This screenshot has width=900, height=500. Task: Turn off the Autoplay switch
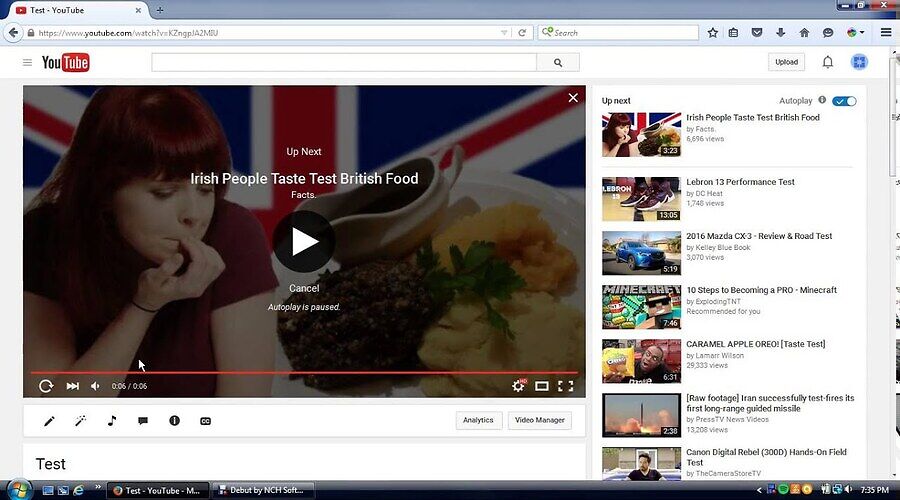(845, 101)
